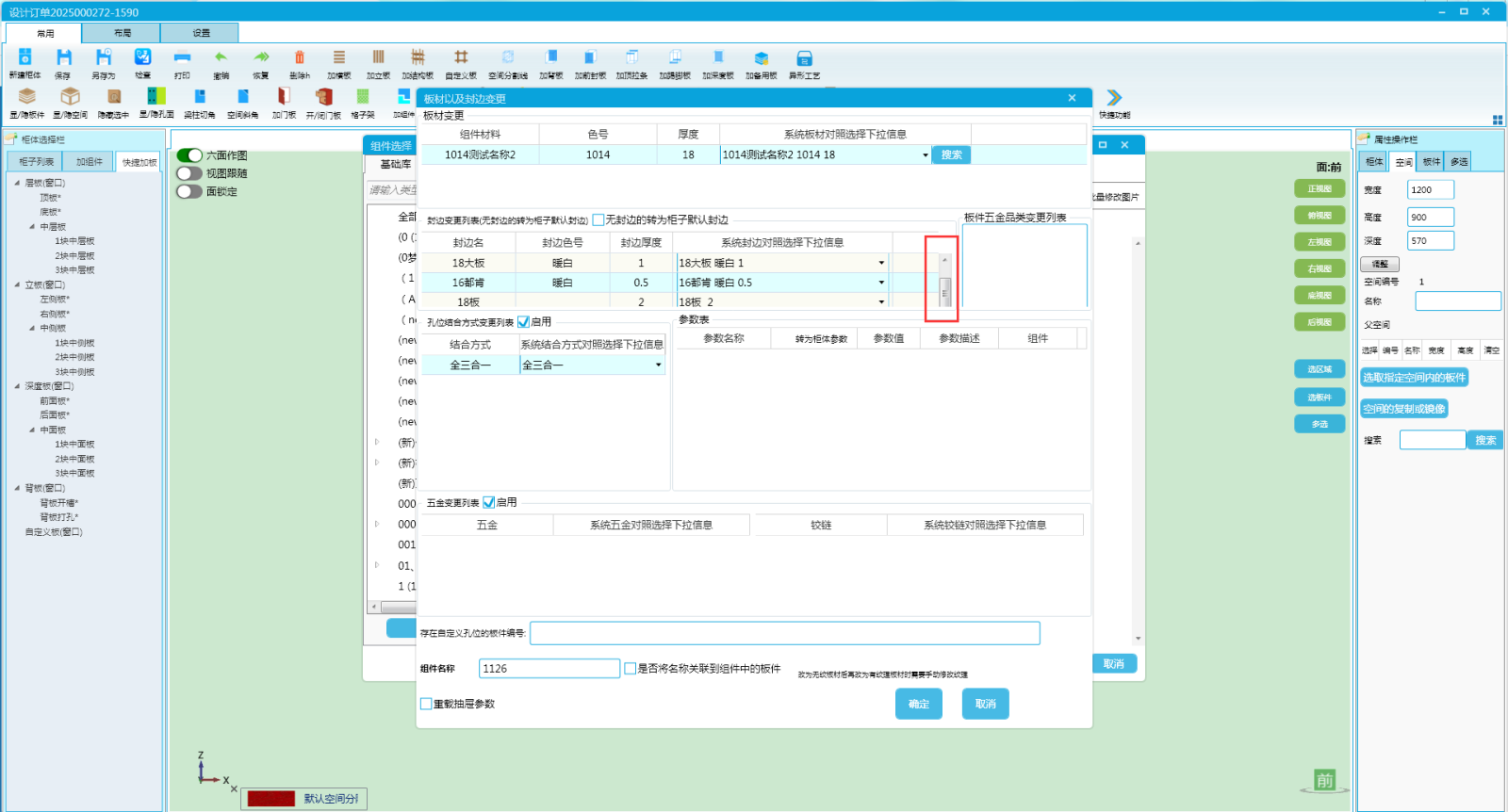Click the 确定 button in dialog
Viewport: 1508px width, 812px height.
(x=918, y=704)
